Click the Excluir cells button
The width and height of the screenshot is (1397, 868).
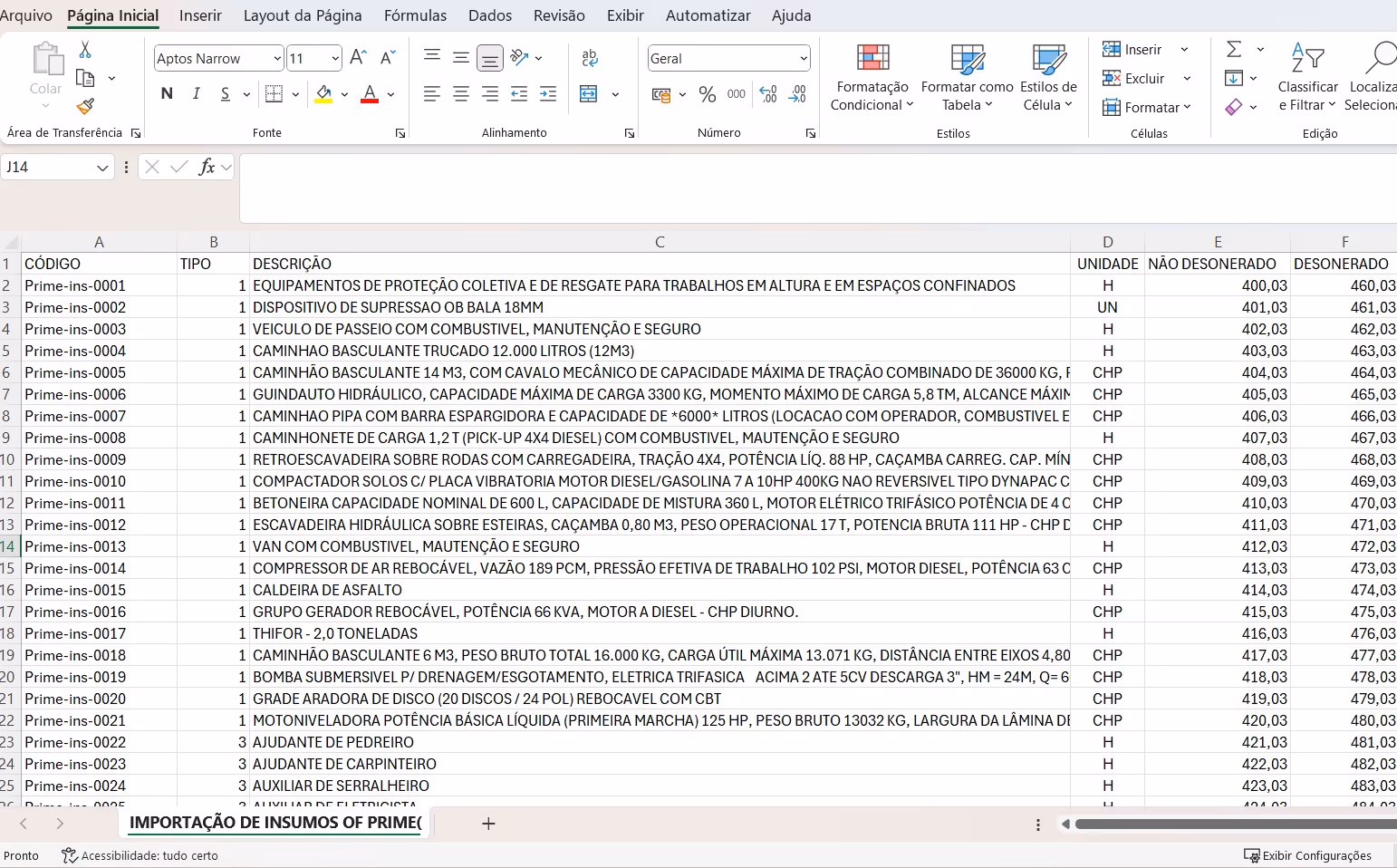point(1133,78)
